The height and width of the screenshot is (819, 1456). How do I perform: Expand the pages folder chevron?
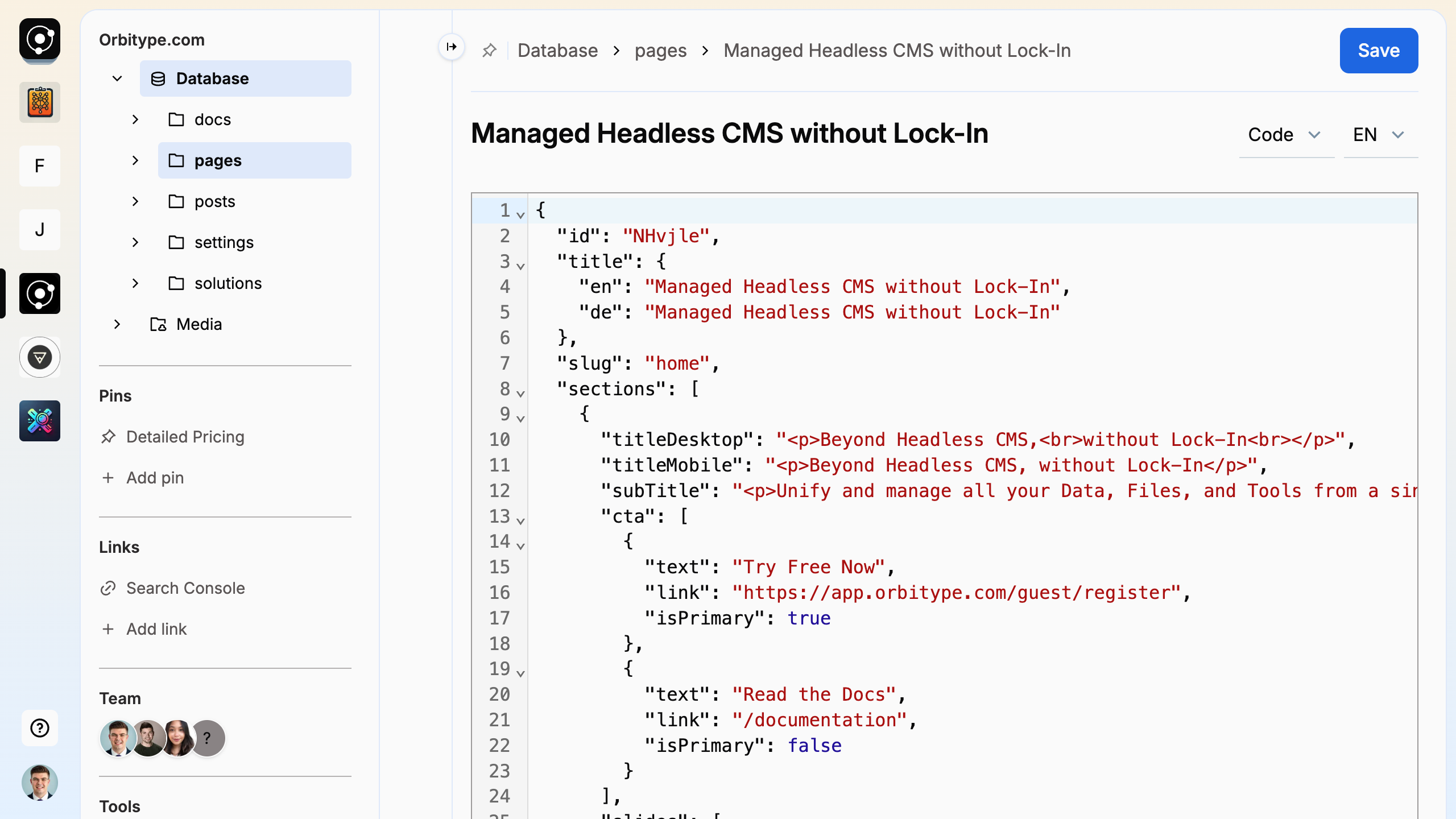pos(135,160)
